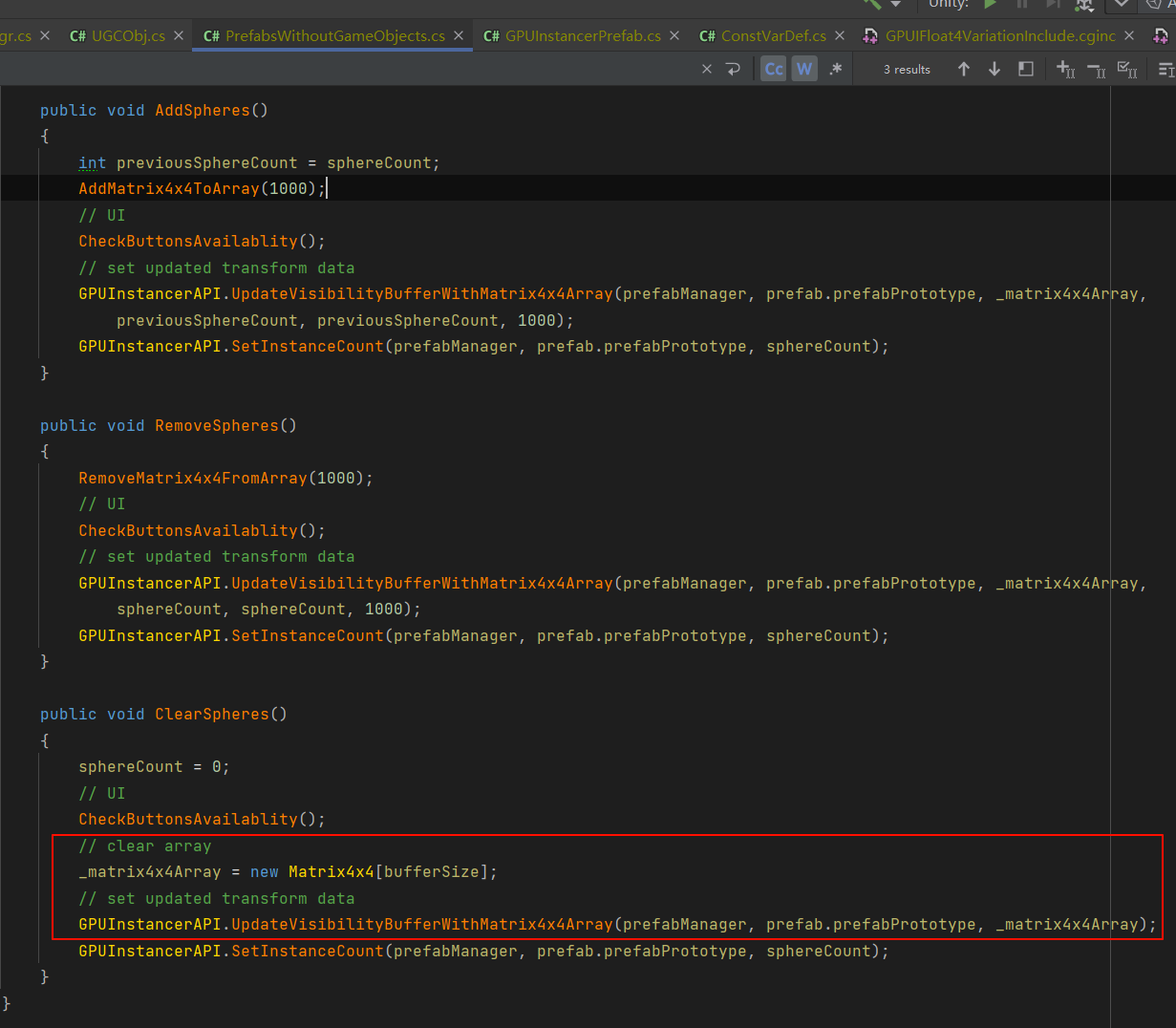This screenshot has height=1028, width=1176.
Task: Toggle whole Words (W) search option
Action: coord(804,69)
